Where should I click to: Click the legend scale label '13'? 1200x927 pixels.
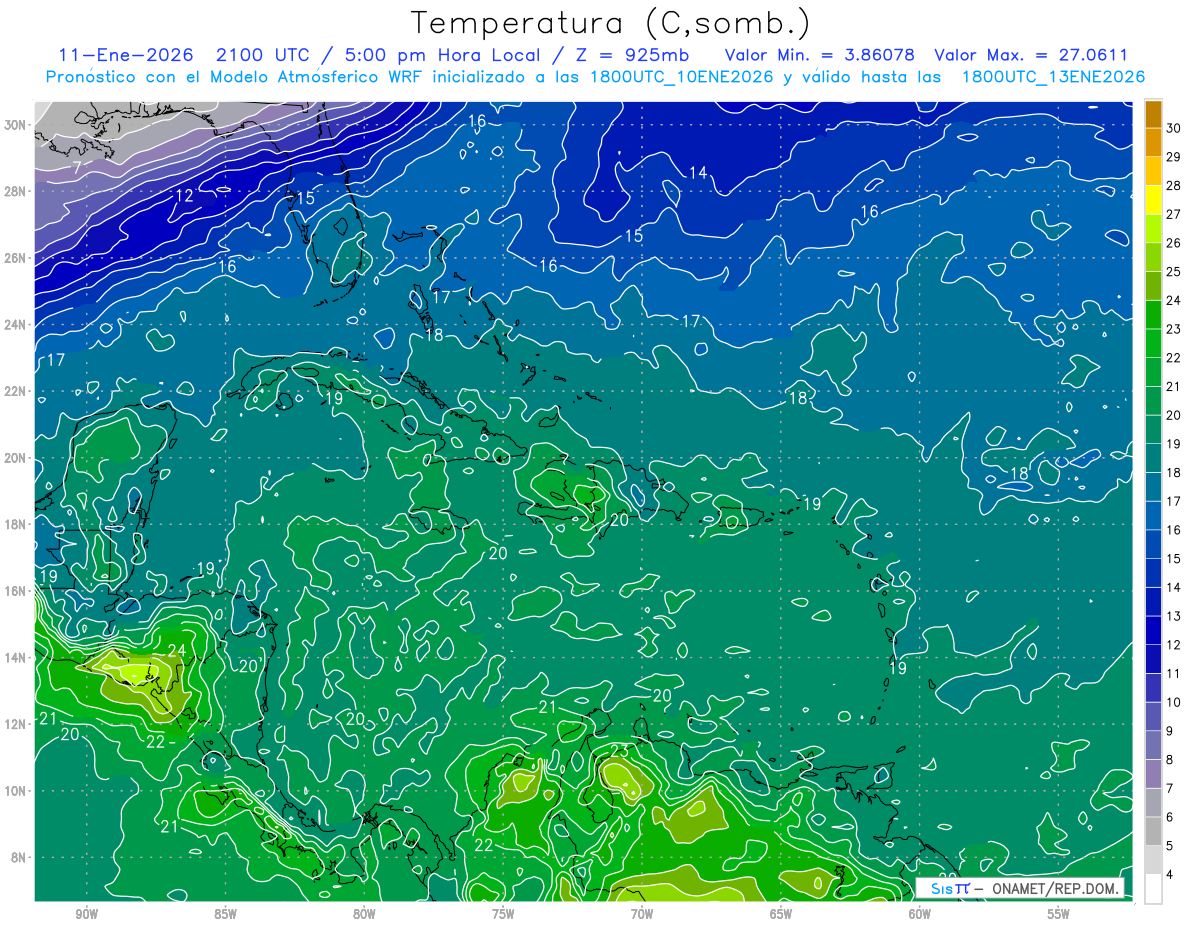(1174, 616)
